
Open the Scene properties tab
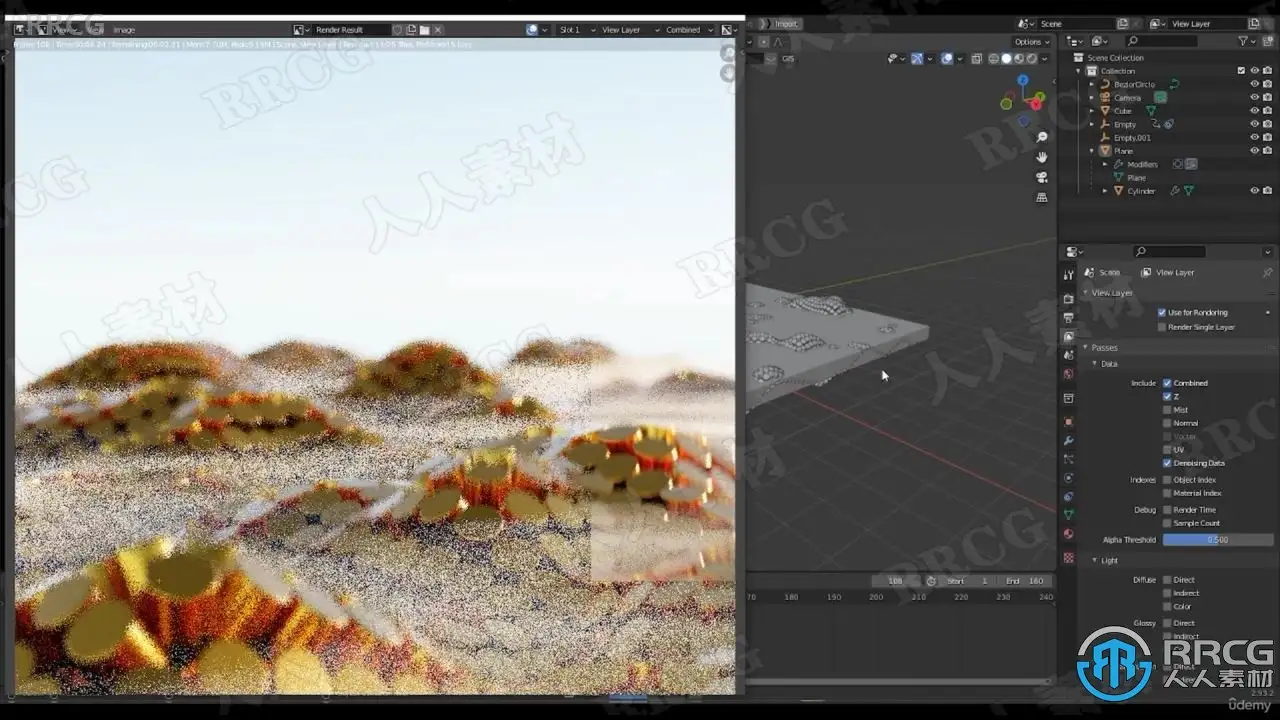tap(1068, 355)
